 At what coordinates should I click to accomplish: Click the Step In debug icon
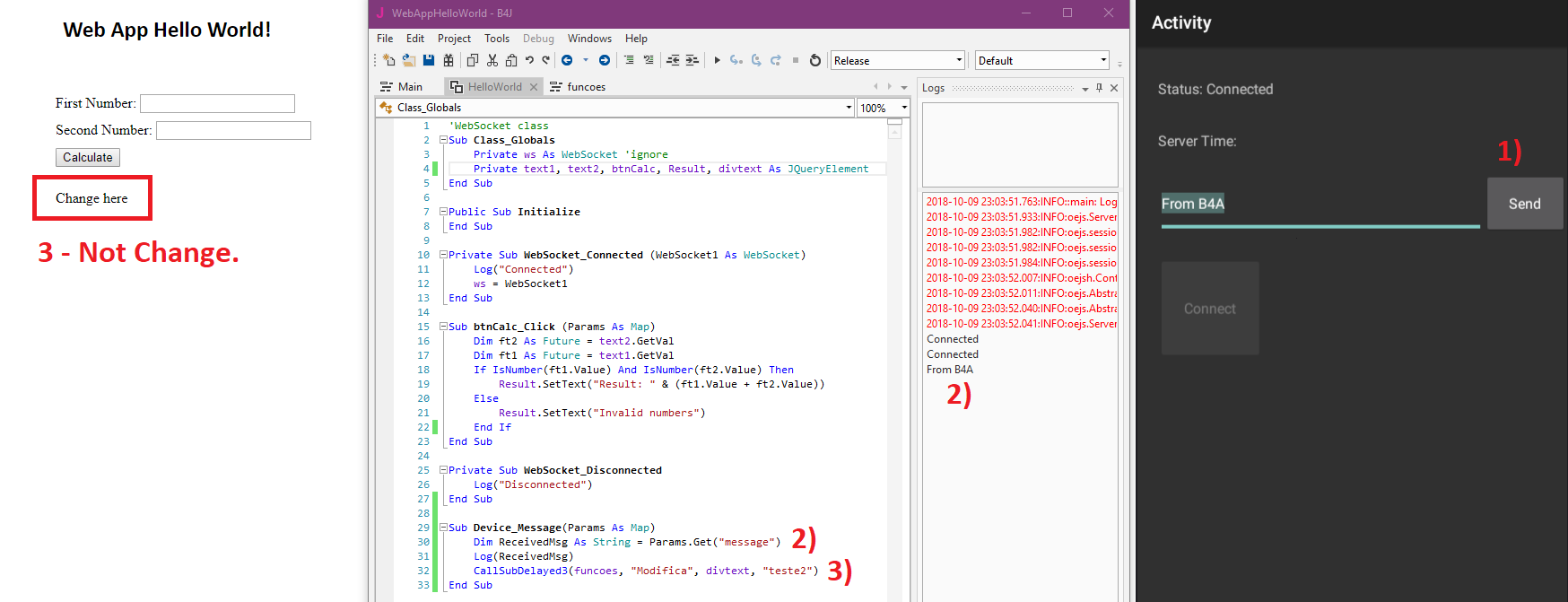pyautogui.click(x=736, y=60)
